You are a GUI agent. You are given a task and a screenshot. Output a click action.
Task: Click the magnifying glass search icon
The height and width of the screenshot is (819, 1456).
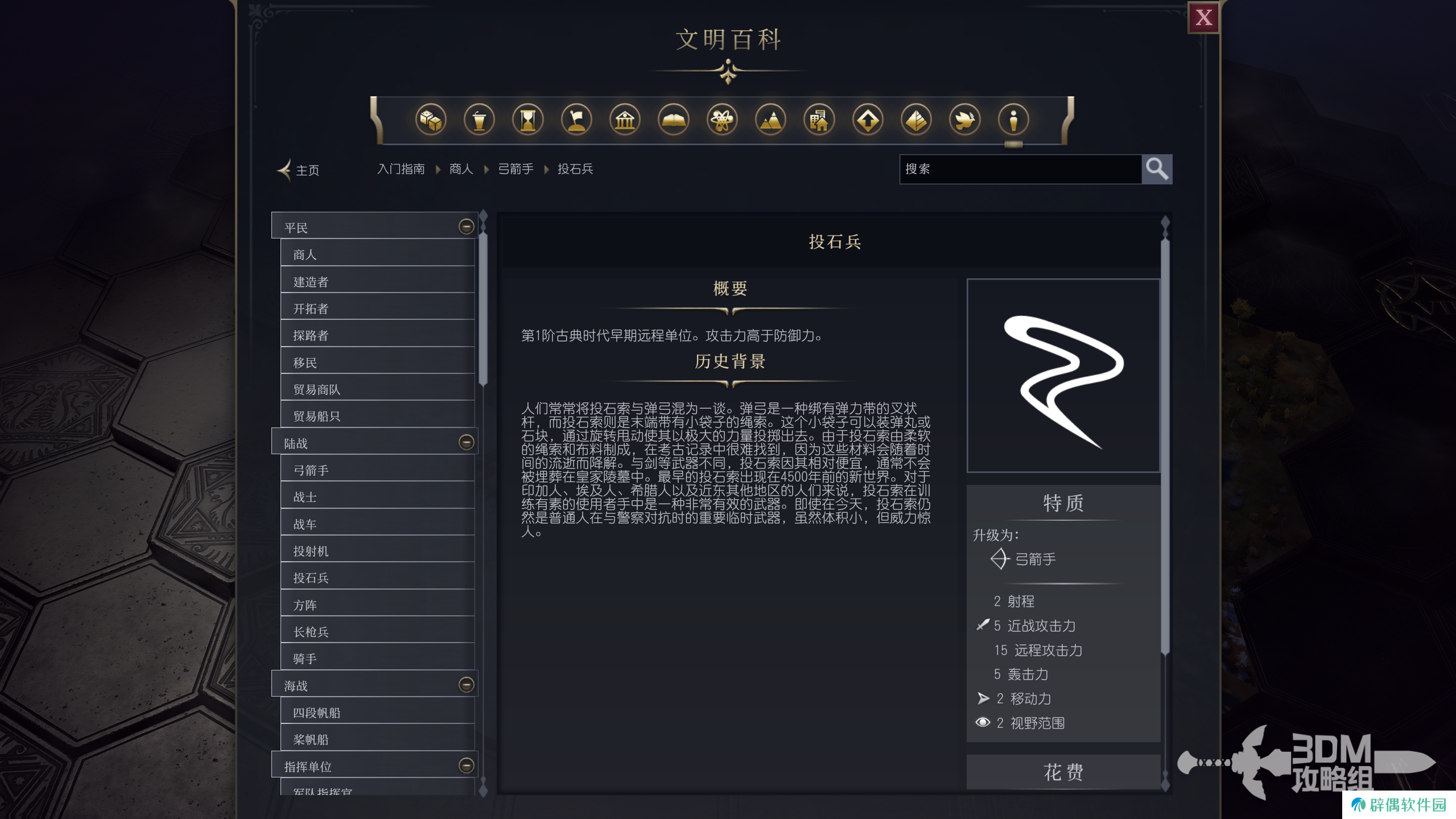[1157, 169]
